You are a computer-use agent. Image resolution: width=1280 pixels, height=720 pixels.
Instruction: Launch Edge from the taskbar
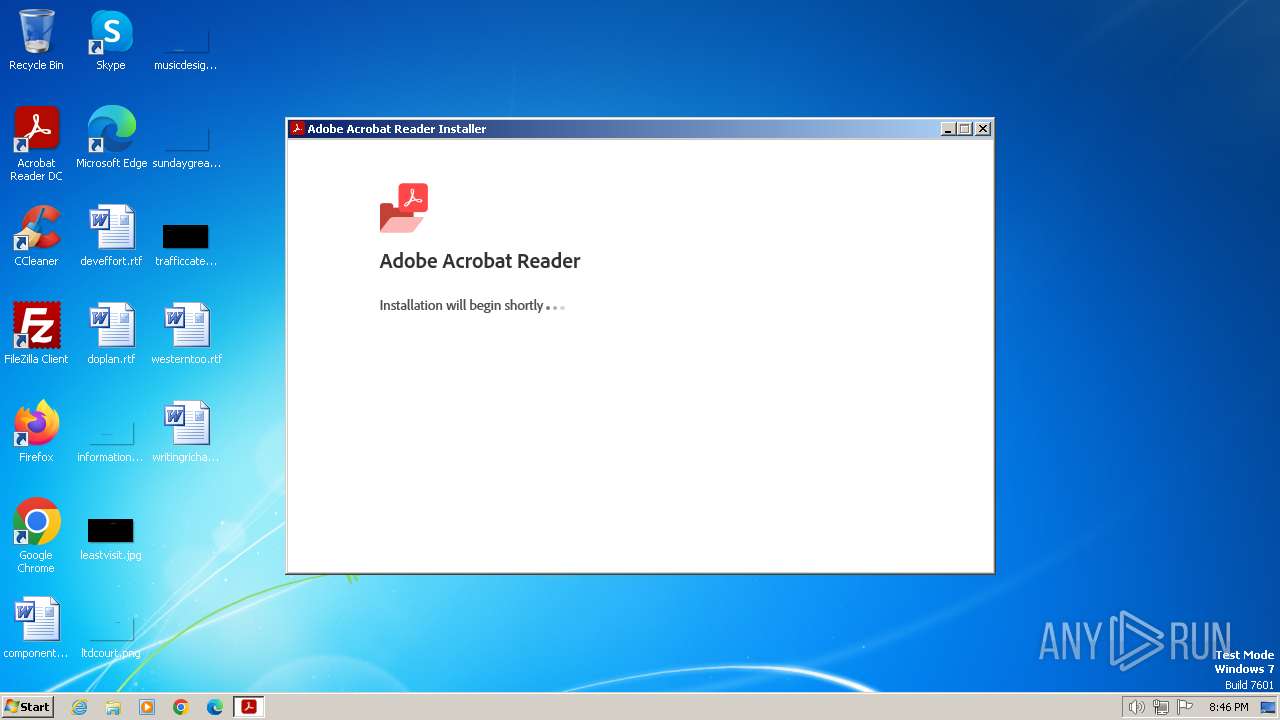pos(215,707)
